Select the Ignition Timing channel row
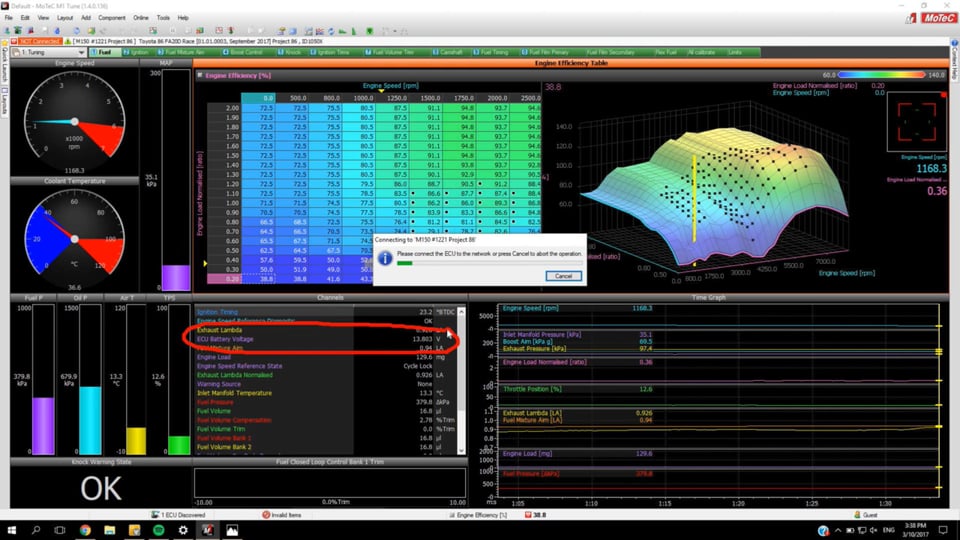Viewport: 960px width, 540px height. click(327, 312)
